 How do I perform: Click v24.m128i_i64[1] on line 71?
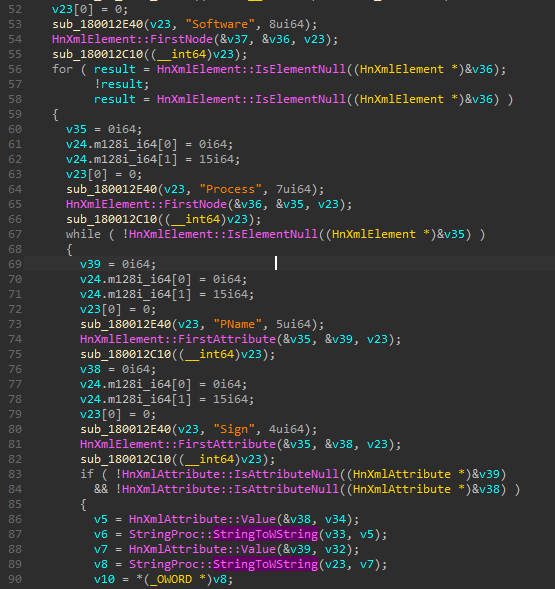(x=135, y=294)
